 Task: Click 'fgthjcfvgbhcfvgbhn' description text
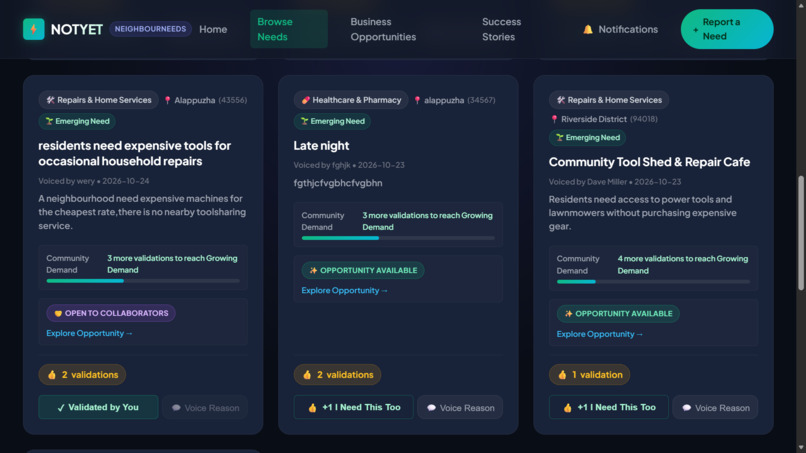point(338,183)
